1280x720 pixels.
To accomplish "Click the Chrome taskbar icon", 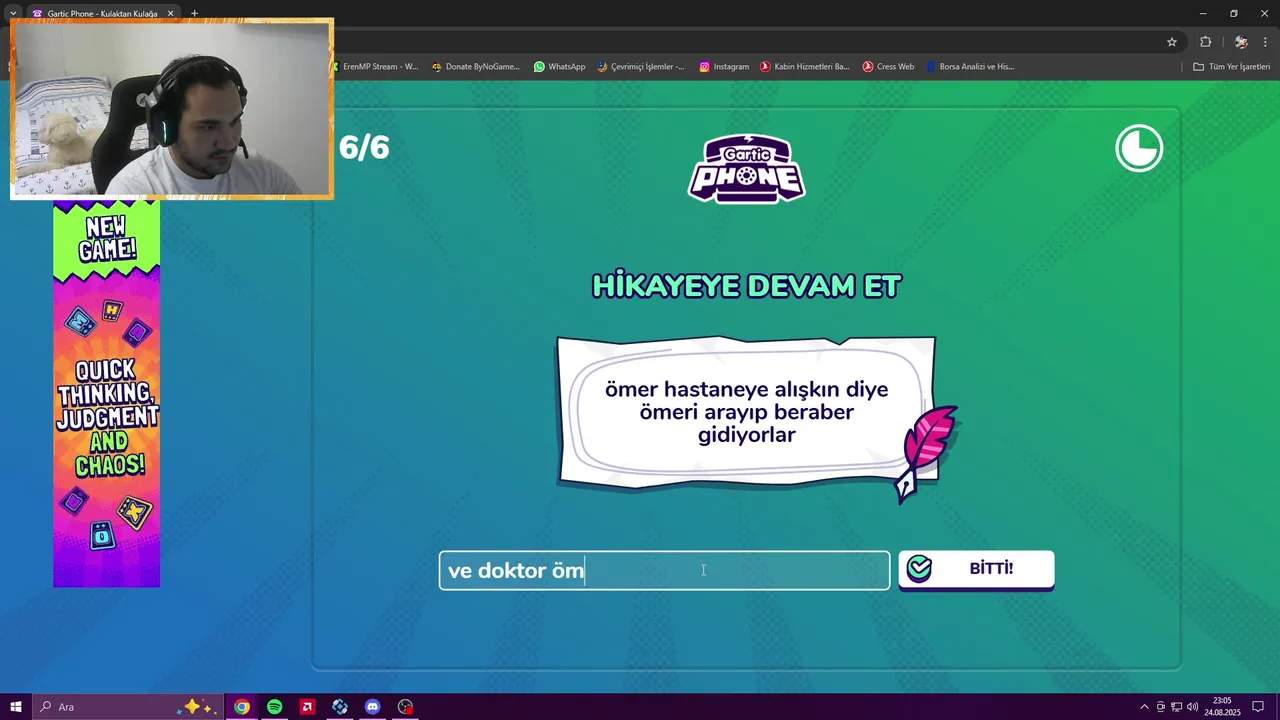I will (242, 707).
